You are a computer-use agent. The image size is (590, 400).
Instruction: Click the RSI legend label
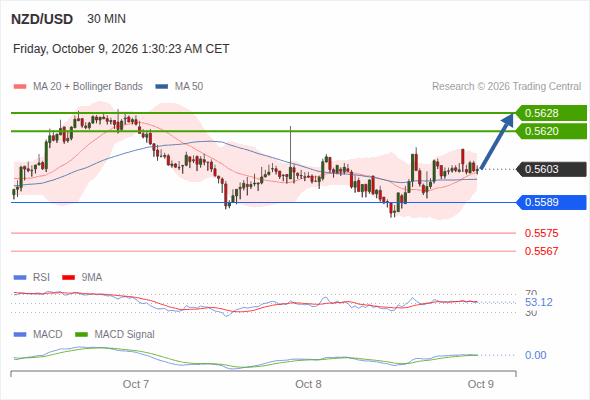pos(41,278)
